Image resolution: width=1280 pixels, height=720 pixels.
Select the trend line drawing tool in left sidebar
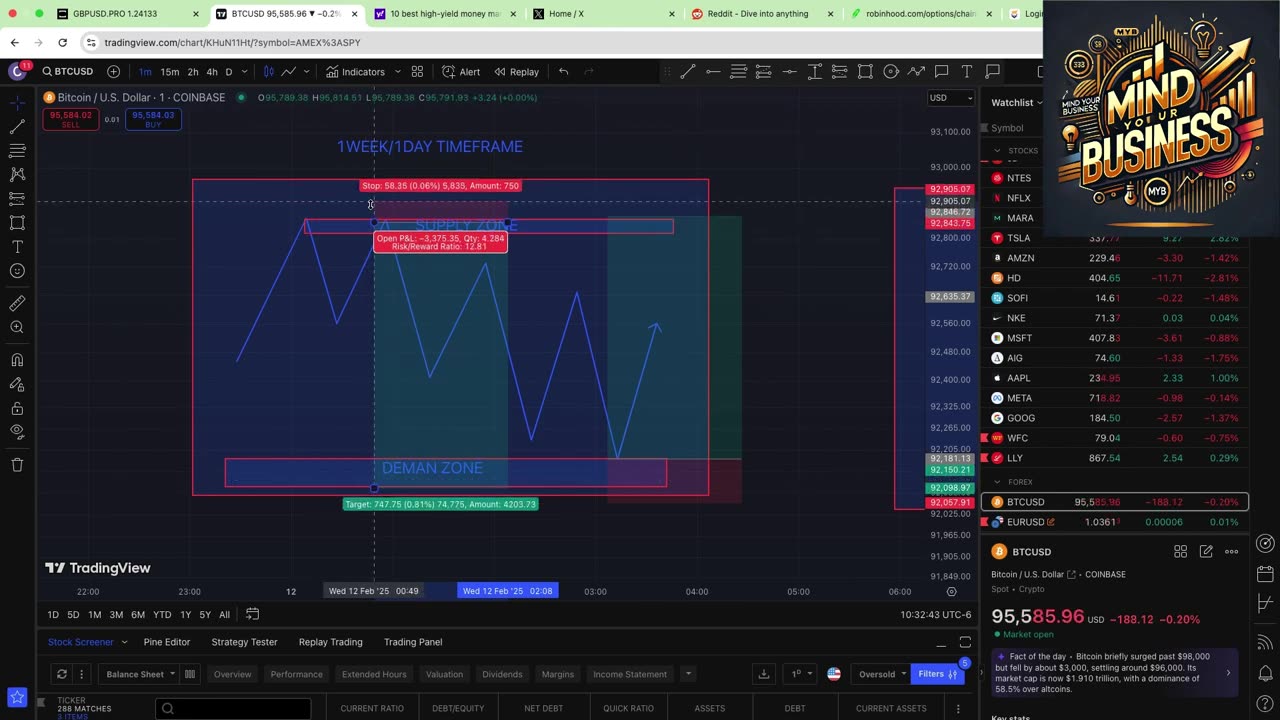(x=17, y=127)
